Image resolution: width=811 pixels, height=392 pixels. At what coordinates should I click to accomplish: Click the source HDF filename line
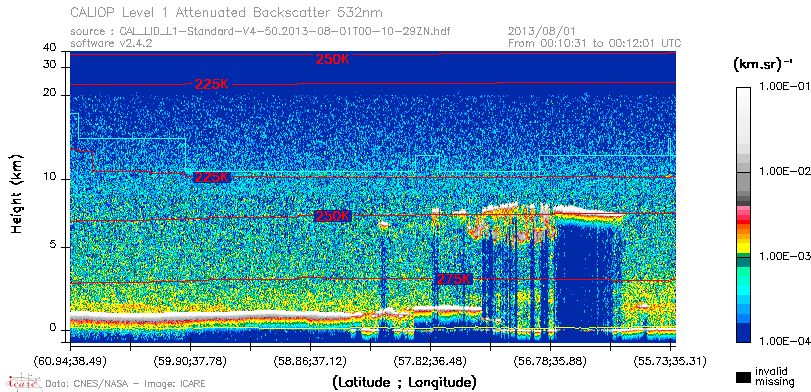pyautogui.click(x=260, y=32)
